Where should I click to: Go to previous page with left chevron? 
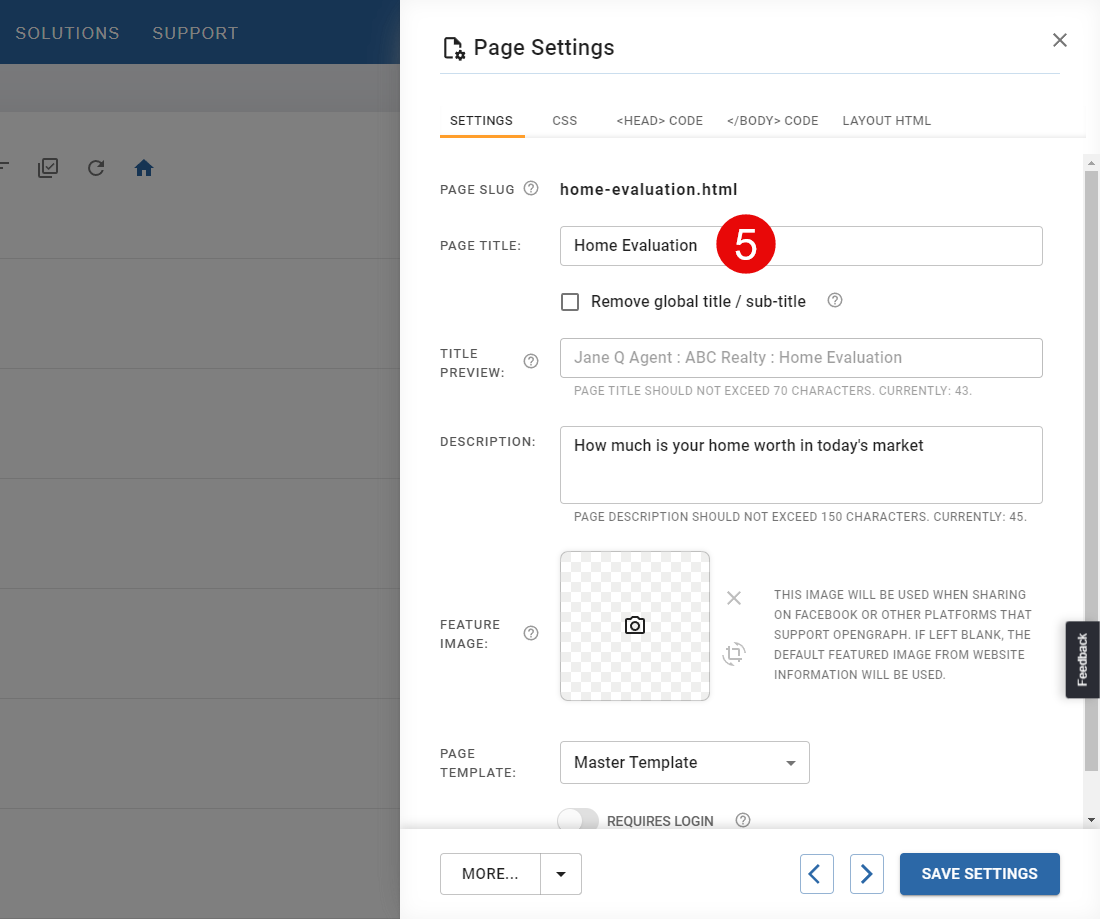tap(816, 873)
